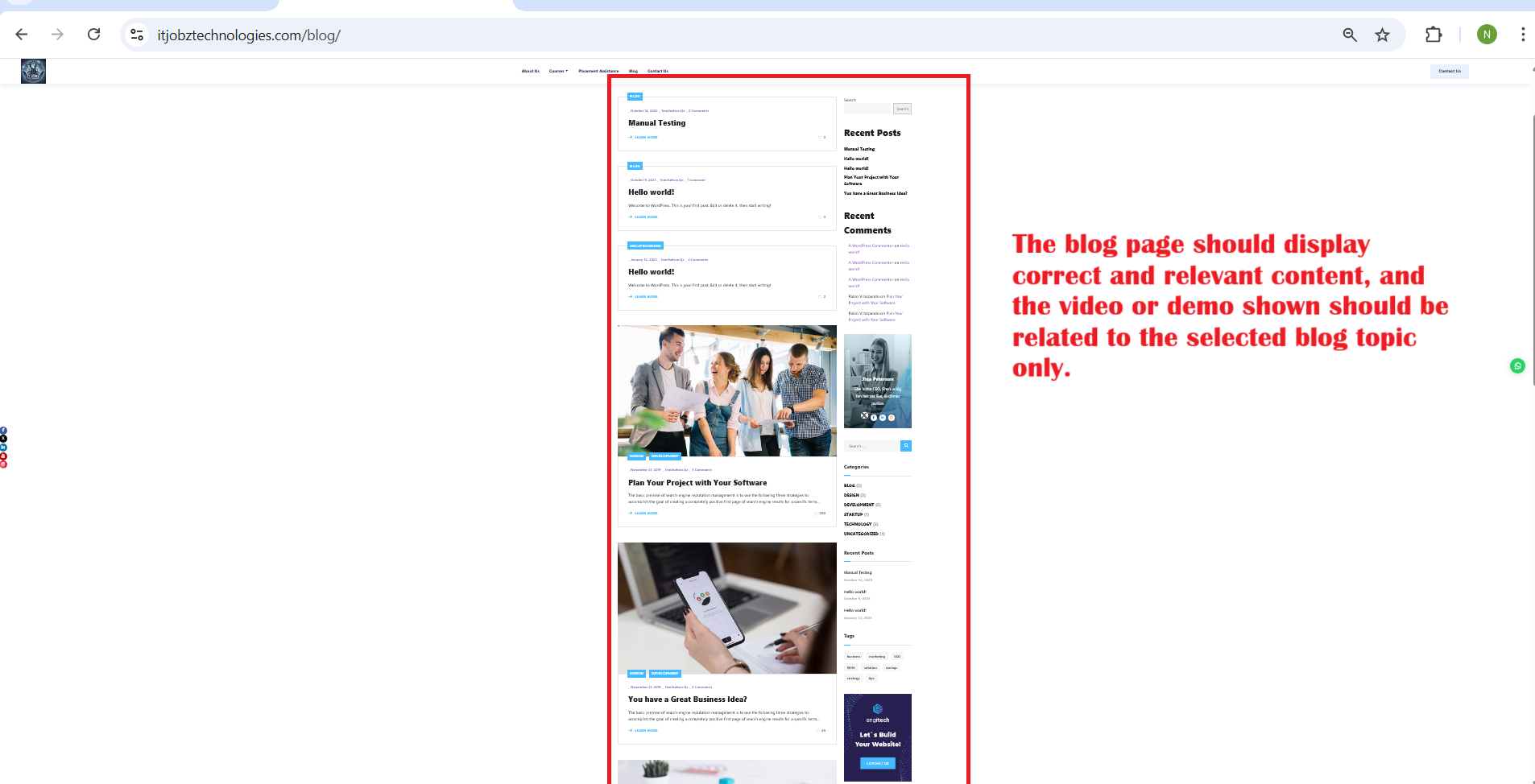1535x784 pixels.
Task: Bookmark this page with the star icon
Action: point(1382,35)
